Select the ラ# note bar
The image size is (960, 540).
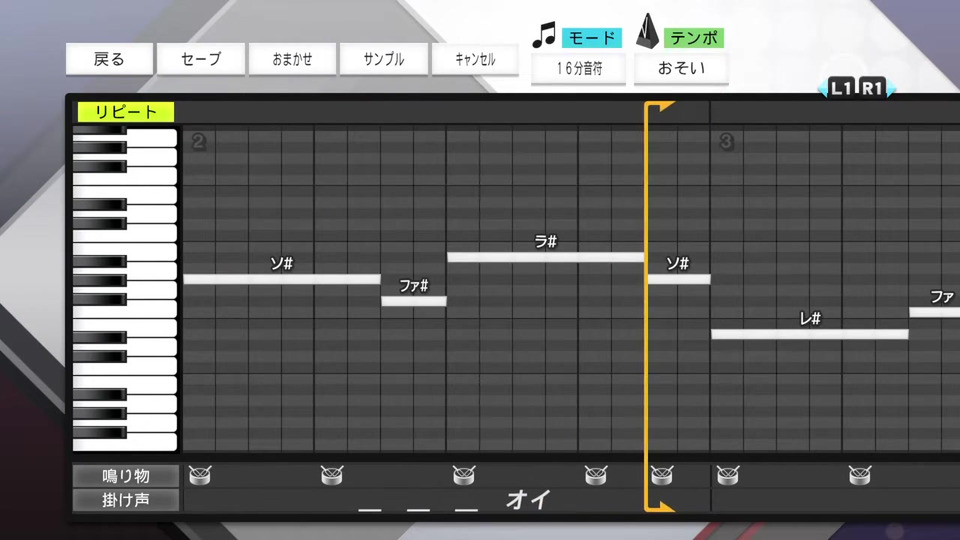[x=546, y=257]
